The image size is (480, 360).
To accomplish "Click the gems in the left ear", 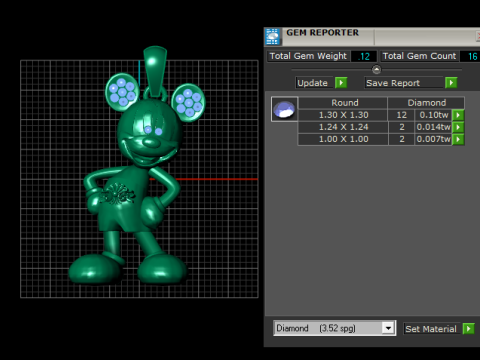I will (x=122, y=92).
